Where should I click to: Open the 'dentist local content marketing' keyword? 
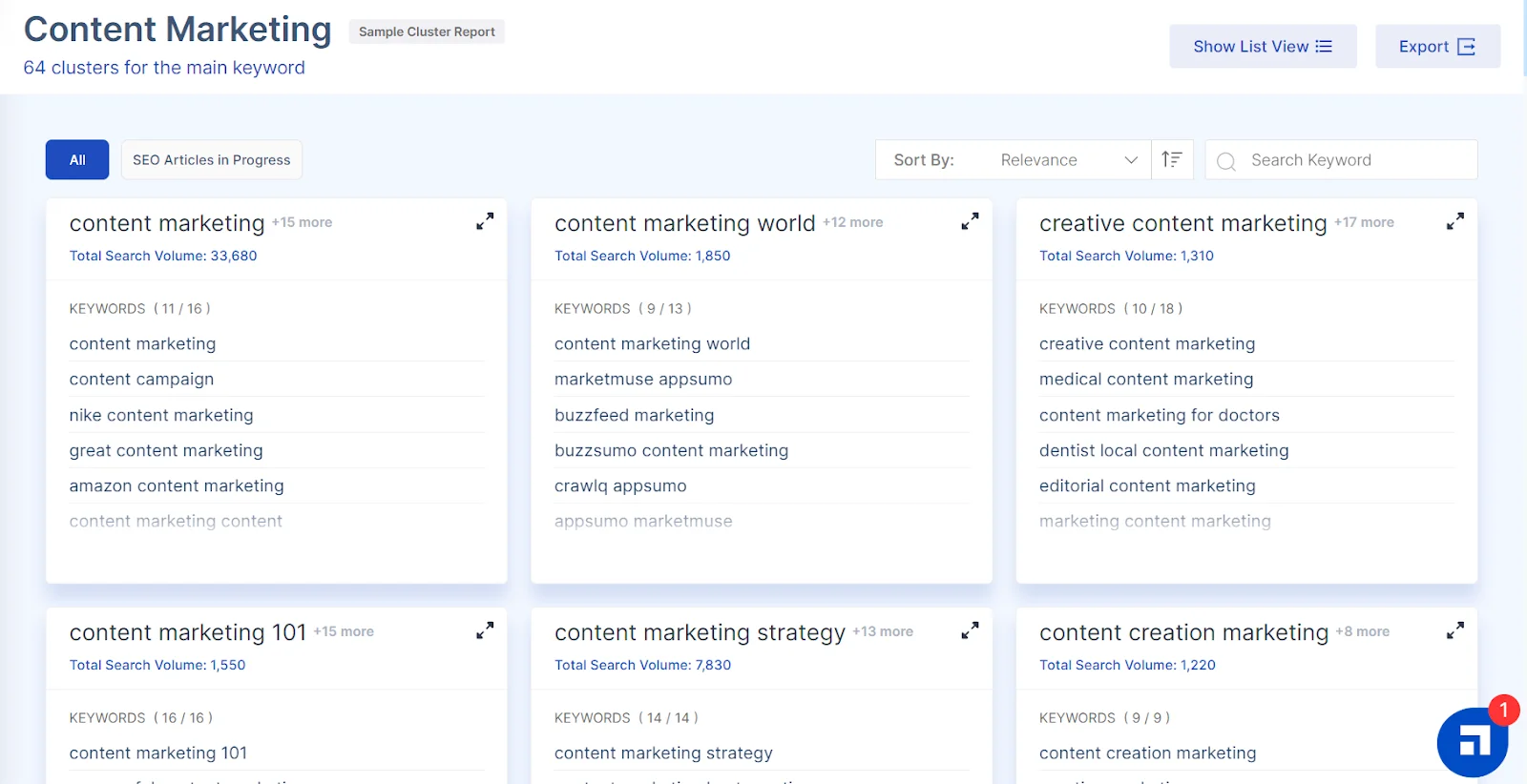(x=1163, y=450)
